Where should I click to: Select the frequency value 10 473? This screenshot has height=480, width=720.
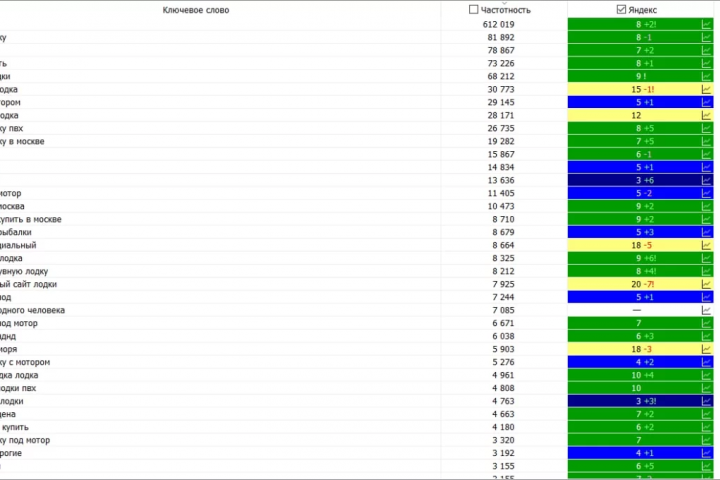(501, 206)
